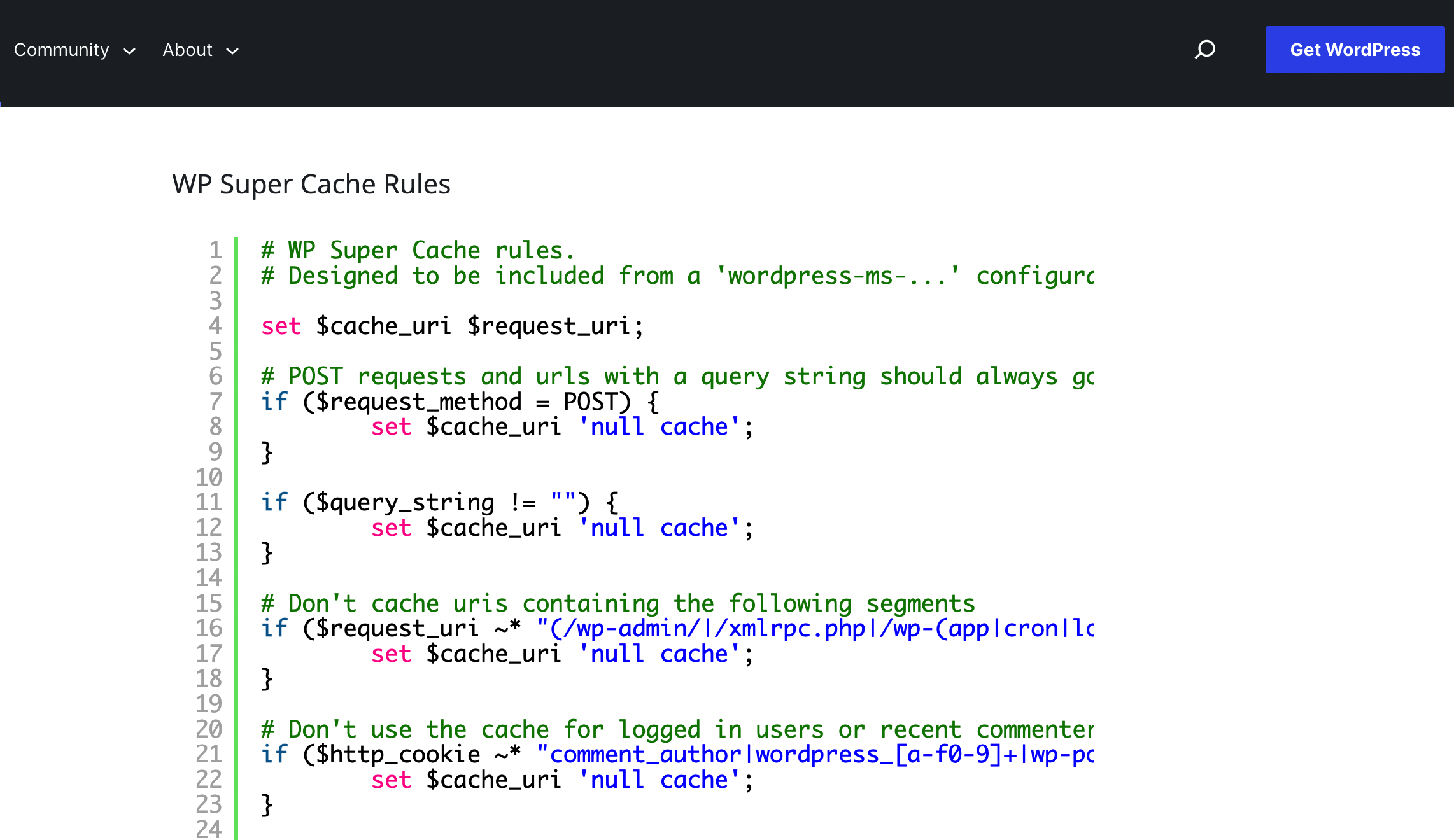The height and width of the screenshot is (840, 1454).
Task: Click the closing brace on line 23
Action: click(265, 804)
